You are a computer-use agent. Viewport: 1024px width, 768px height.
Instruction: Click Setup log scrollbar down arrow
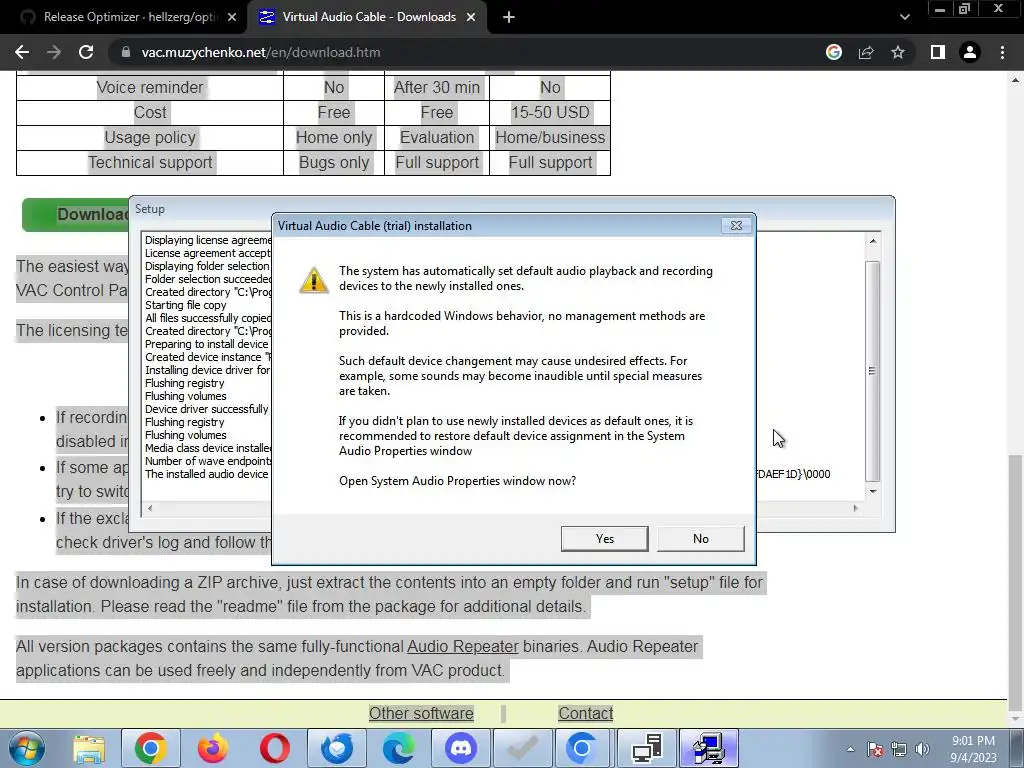click(x=873, y=491)
